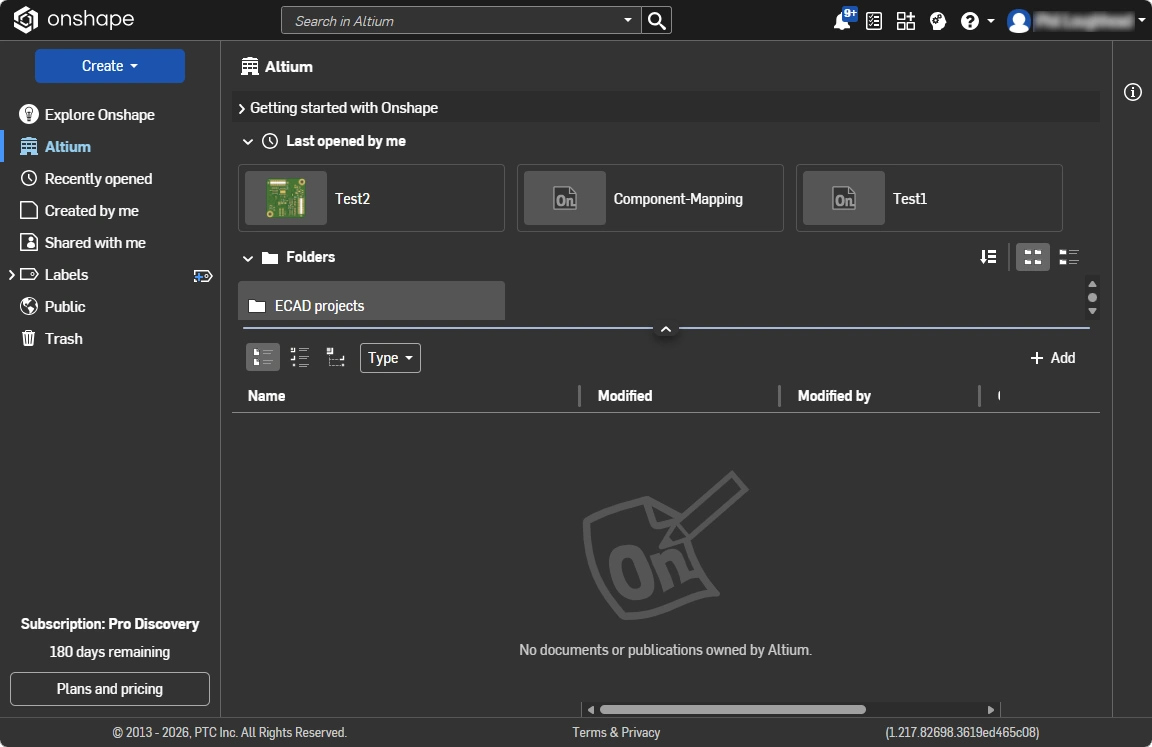Click the Onshape logo icon

pos(26,20)
